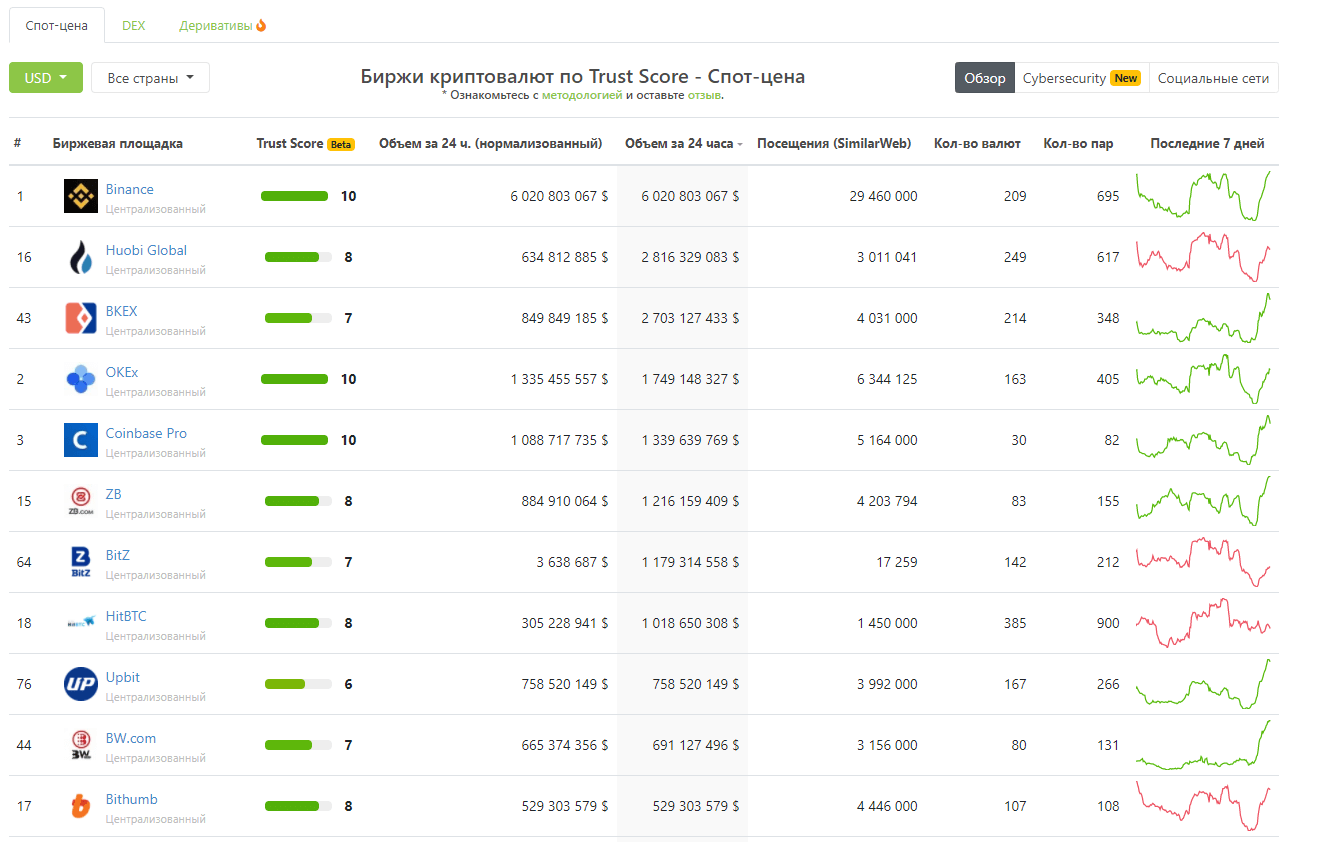Click the OKEx blue dots logo

click(81, 379)
